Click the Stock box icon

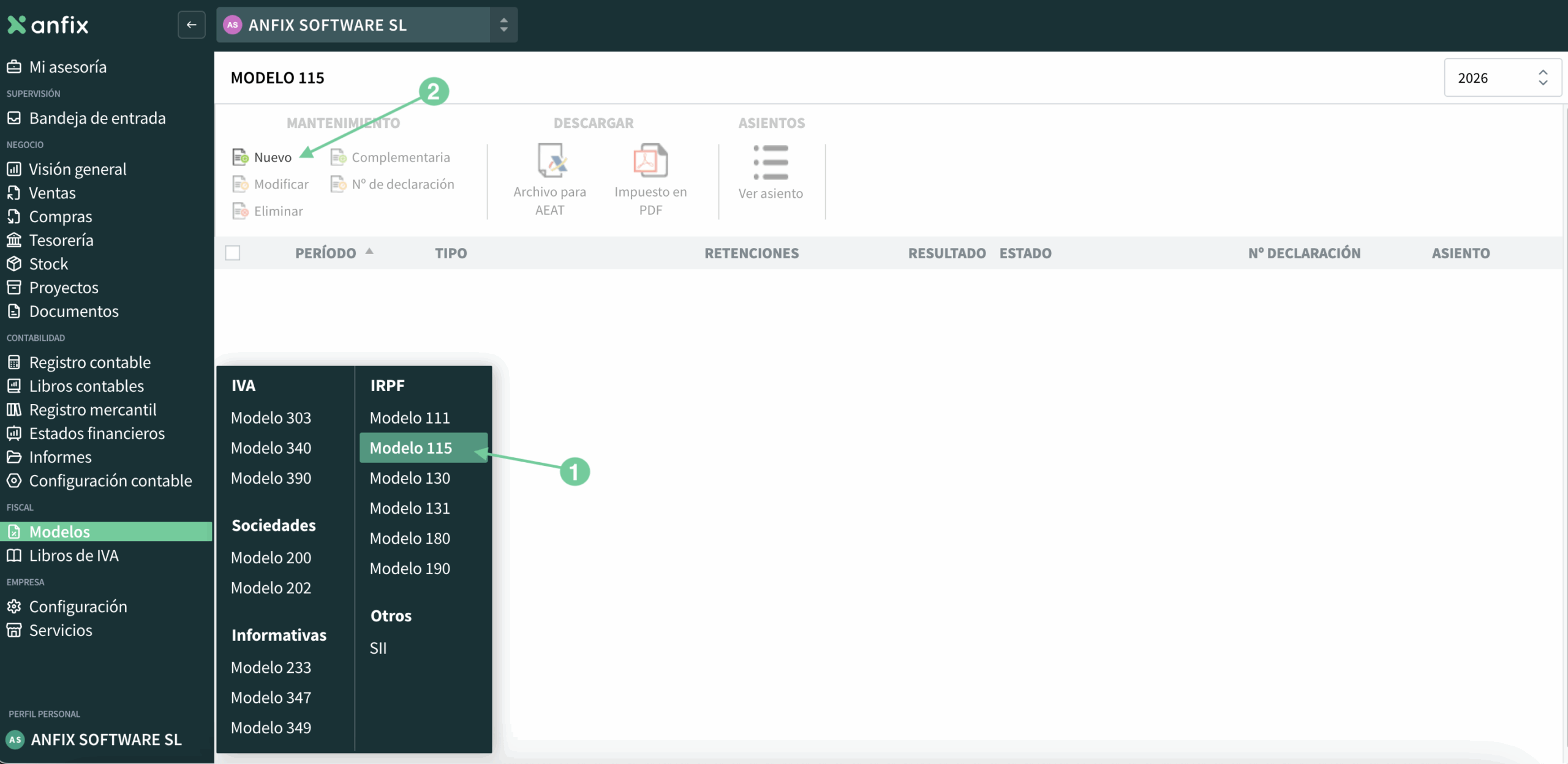click(x=14, y=263)
